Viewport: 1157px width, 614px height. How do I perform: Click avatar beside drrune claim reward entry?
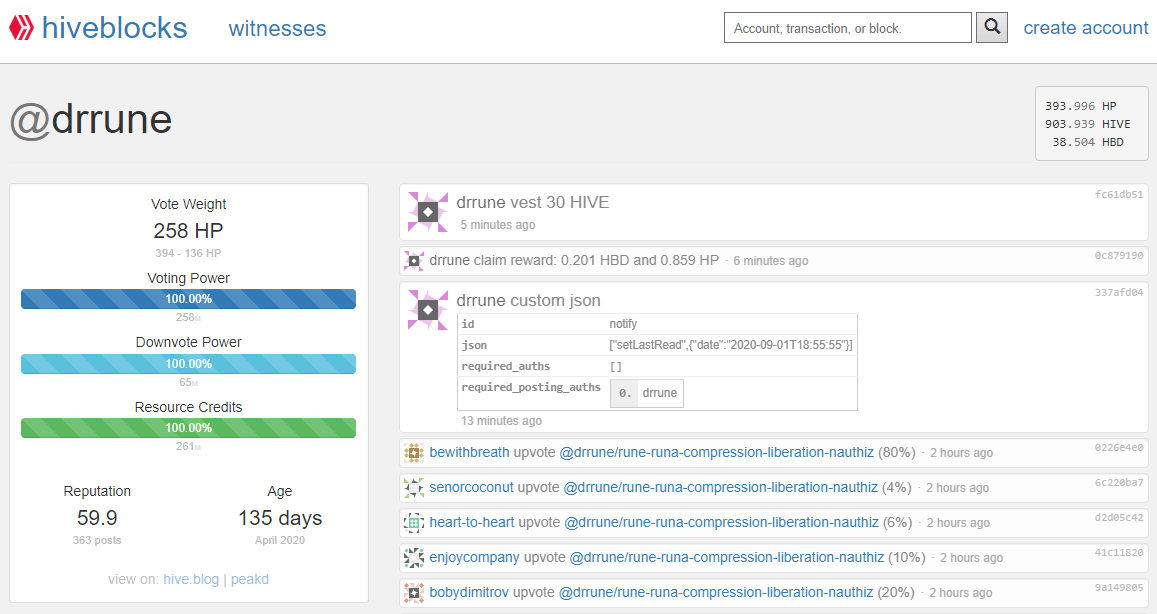(x=414, y=261)
